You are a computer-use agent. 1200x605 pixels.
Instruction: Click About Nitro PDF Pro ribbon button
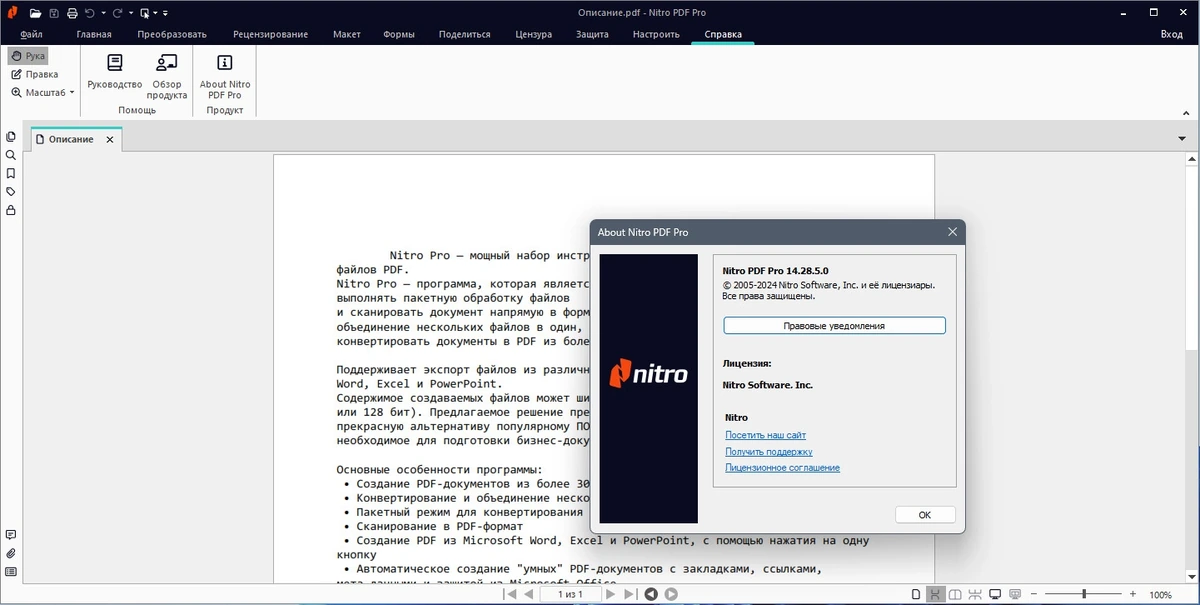point(225,76)
